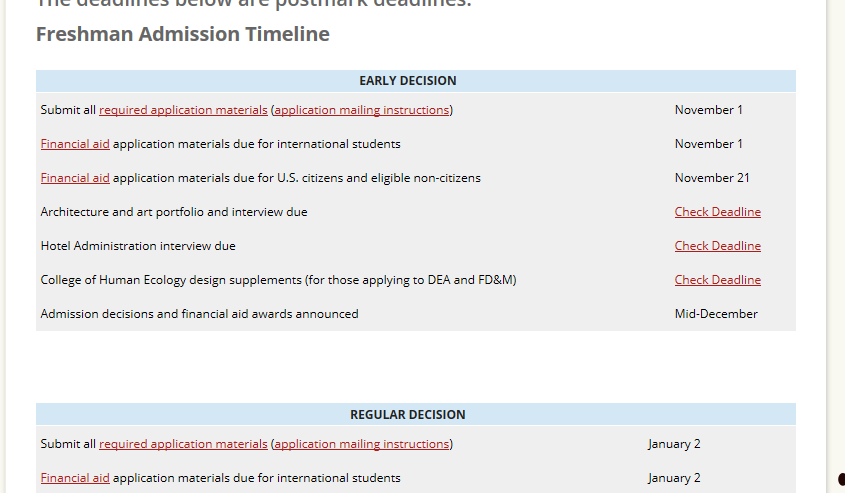
Task: Click the Architecture and art portfolio row text
Action: (x=174, y=212)
